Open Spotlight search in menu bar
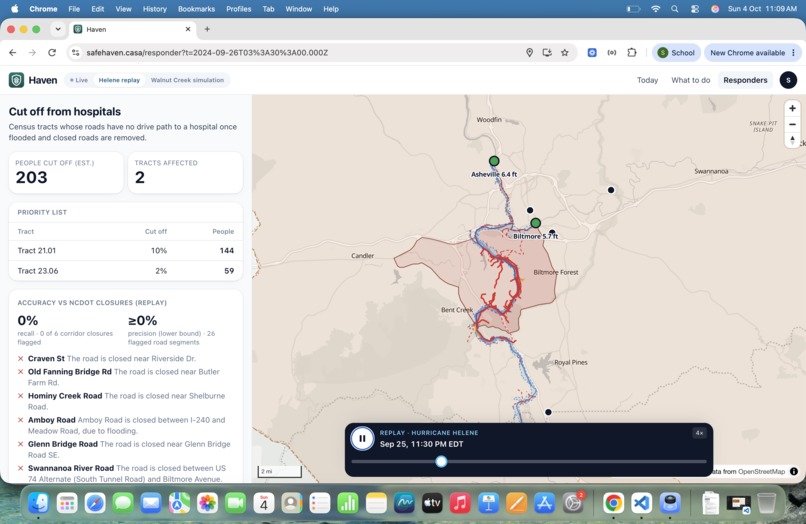This screenshot has width=806, height=524. click(674, 9)
